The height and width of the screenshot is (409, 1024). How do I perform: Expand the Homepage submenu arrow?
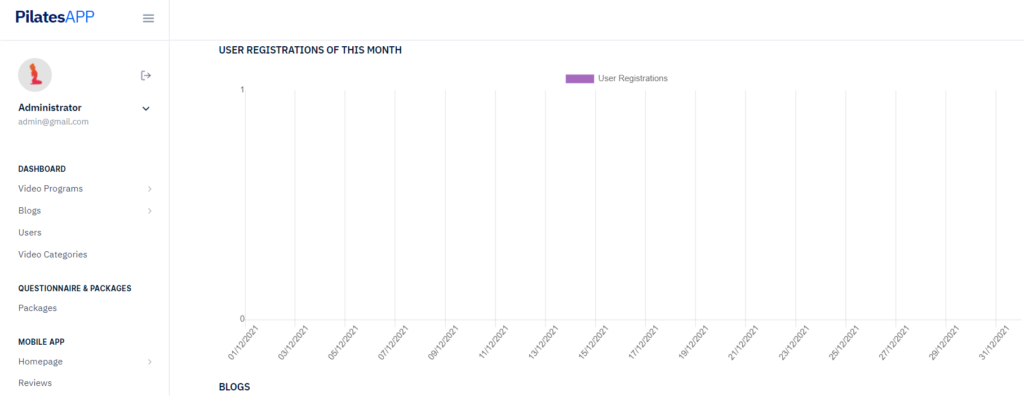click(149, 361)
